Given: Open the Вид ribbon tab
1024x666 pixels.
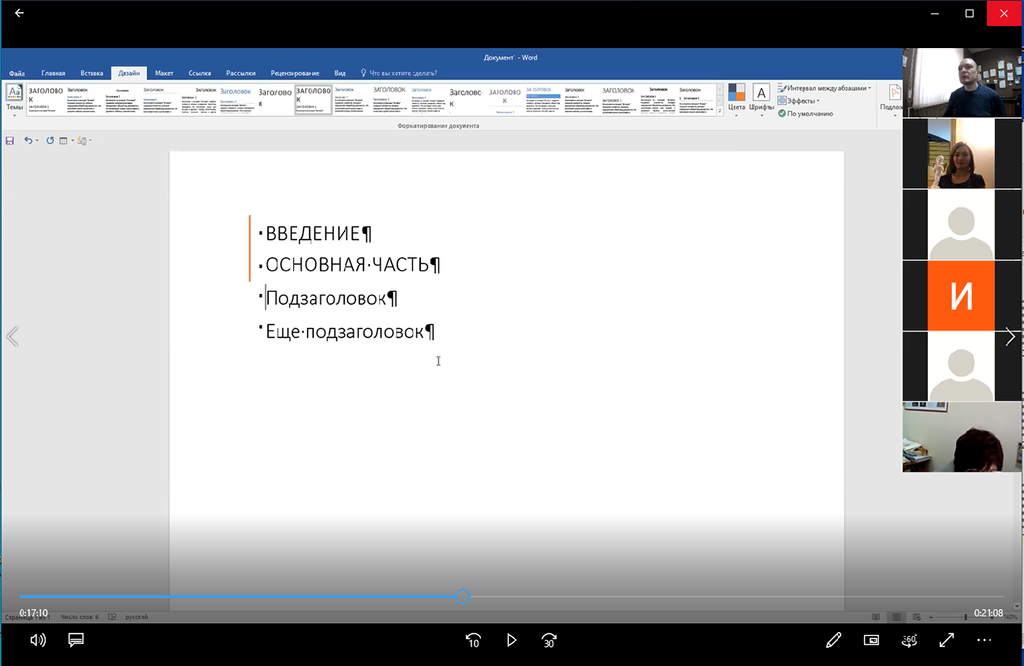Looking at the screenshot, I should [340, 73].
